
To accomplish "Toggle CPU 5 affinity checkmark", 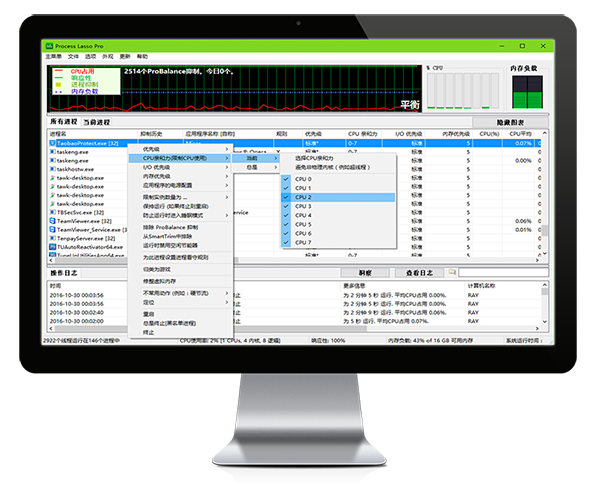I will click(286, 224).
